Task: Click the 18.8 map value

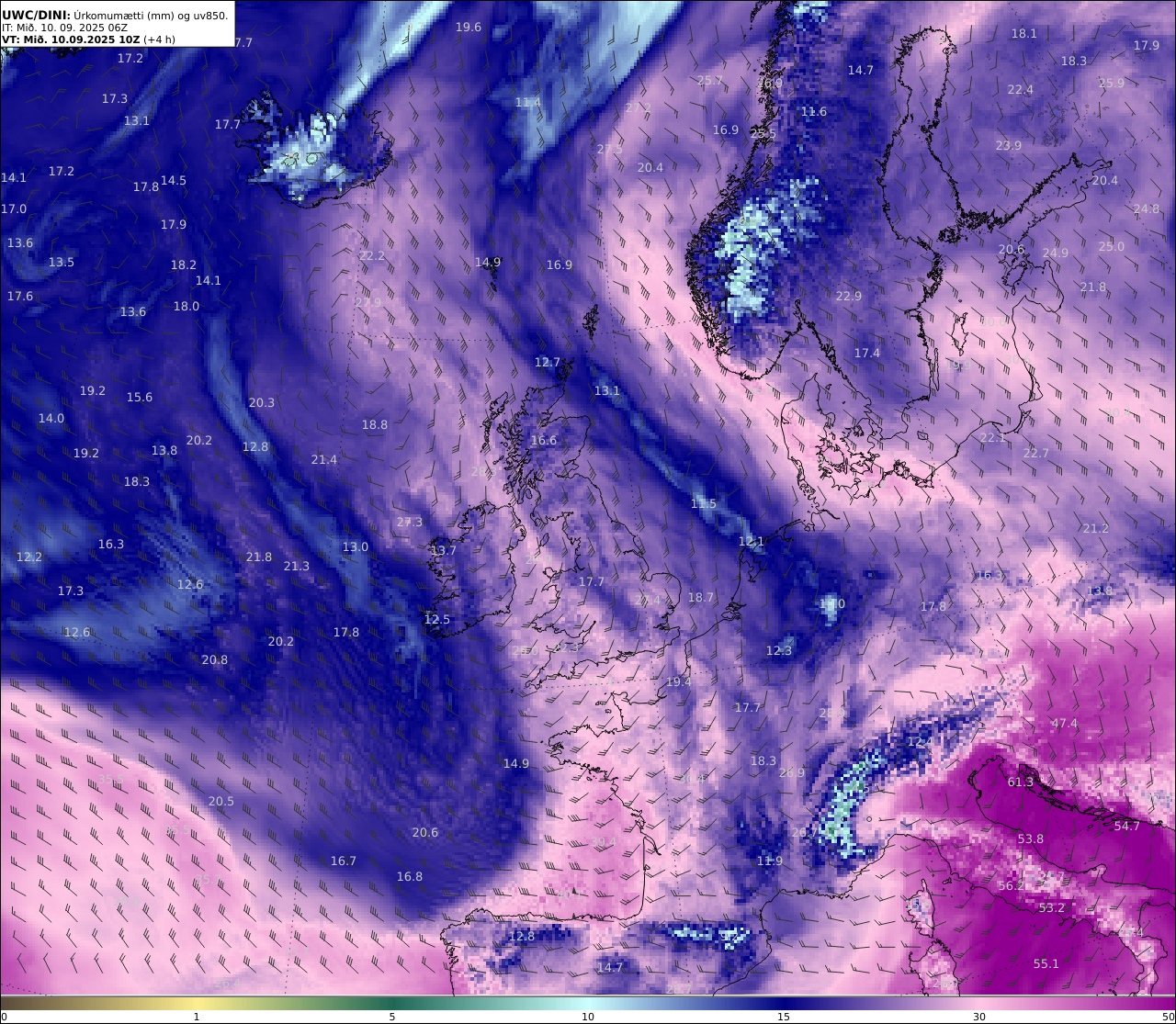Action: pyautogui.click(x=375, y=425)
